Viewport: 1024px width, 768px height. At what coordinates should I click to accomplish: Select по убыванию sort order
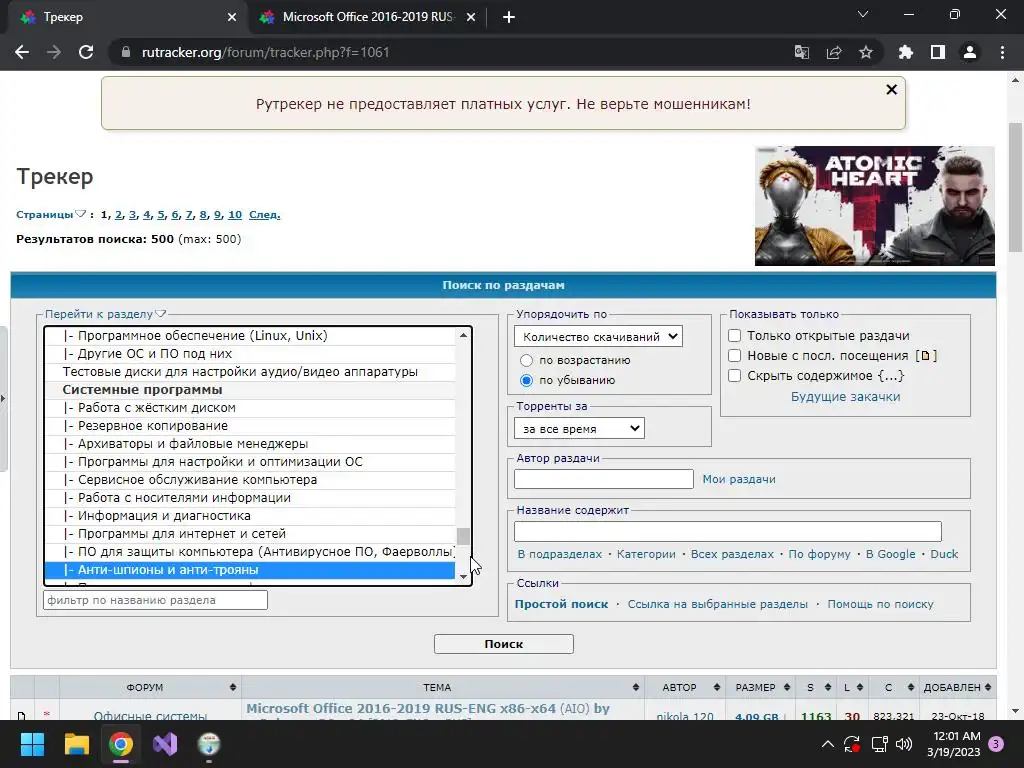[x=526, y=380]
